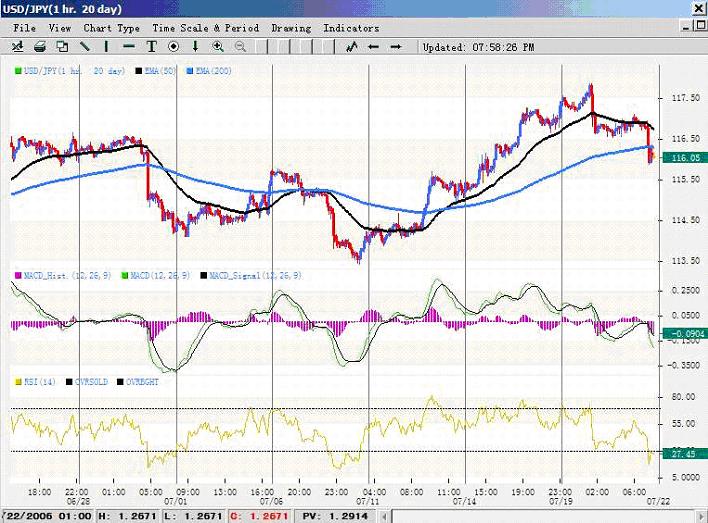The width and height of the screenshot is (708, 523).
Task: Click the zigzag chart line icon
Action: click(x=352, y=46)
